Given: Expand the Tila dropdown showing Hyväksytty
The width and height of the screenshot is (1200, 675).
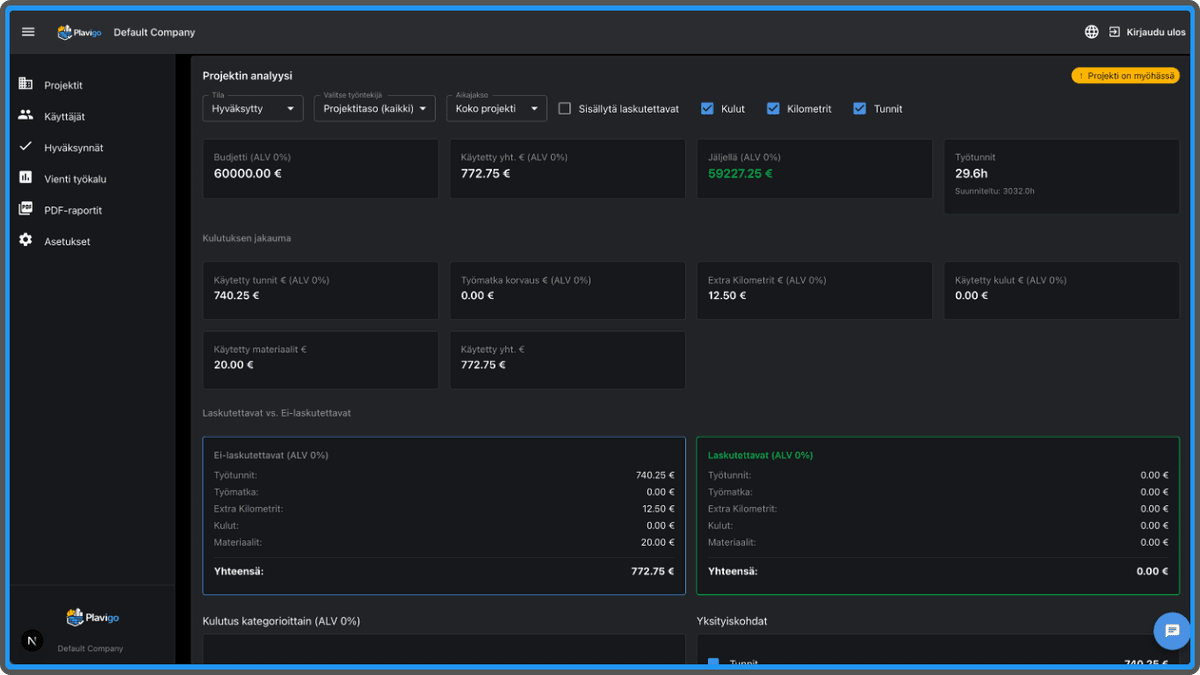Looking at the screenshot, I should coord(252,108).
